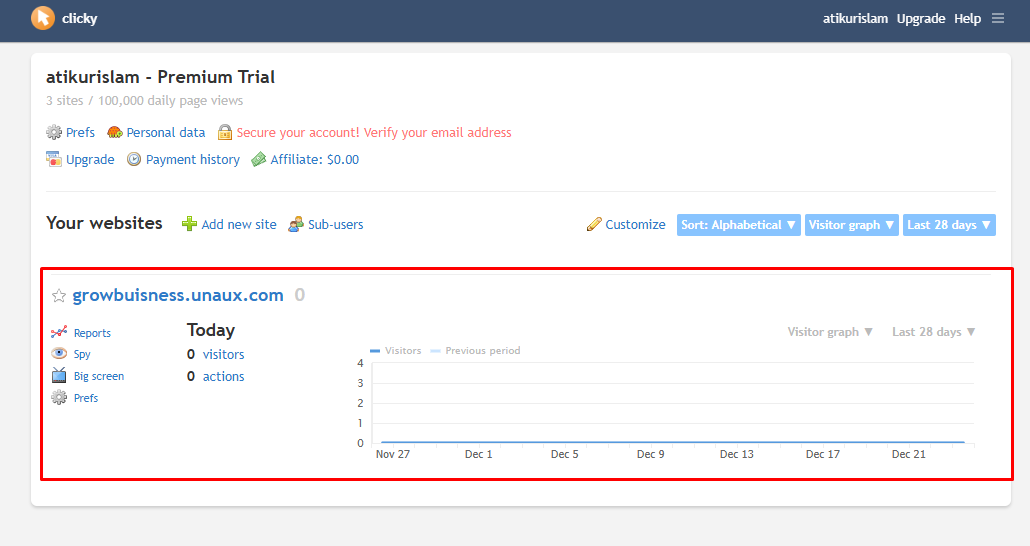The image size is (1030, 546).
Task: Open the Affiliate: $0.00 link
Action: point(315,159)
